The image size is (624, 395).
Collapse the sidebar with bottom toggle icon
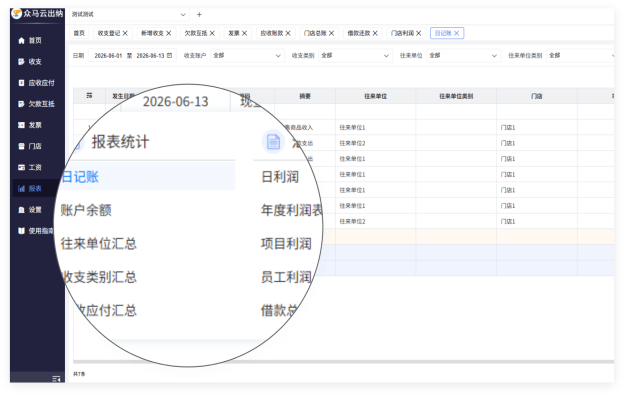[56, 379]
